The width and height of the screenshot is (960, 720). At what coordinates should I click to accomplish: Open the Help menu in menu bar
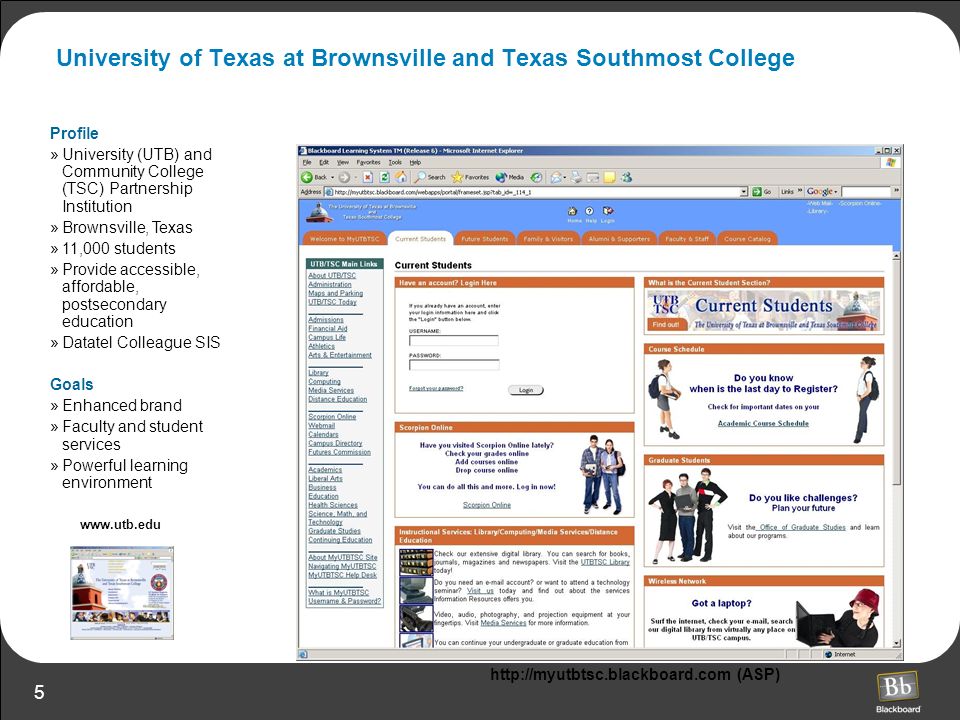point(415,162)
